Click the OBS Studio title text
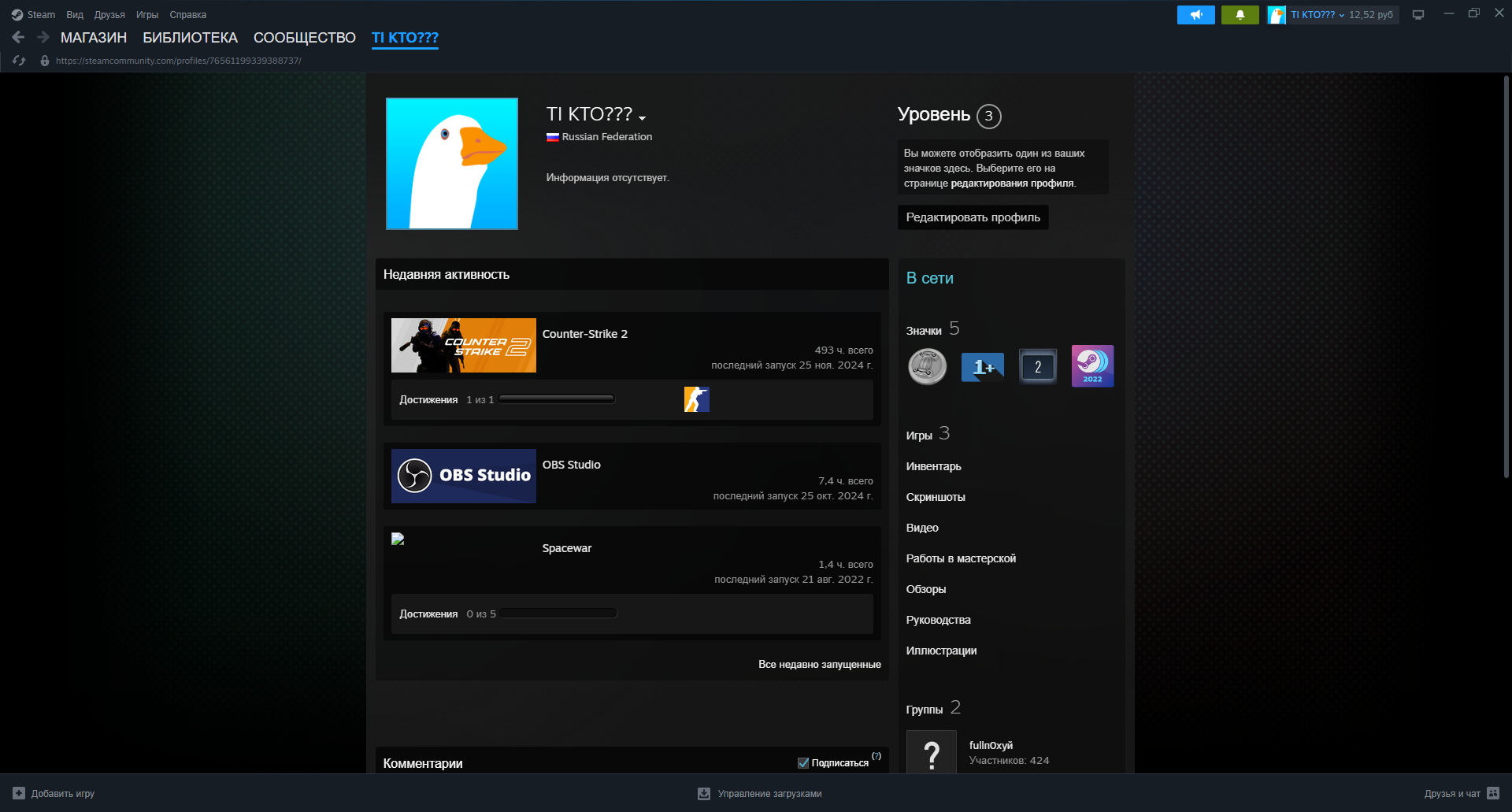 click(x=572, y=465)
